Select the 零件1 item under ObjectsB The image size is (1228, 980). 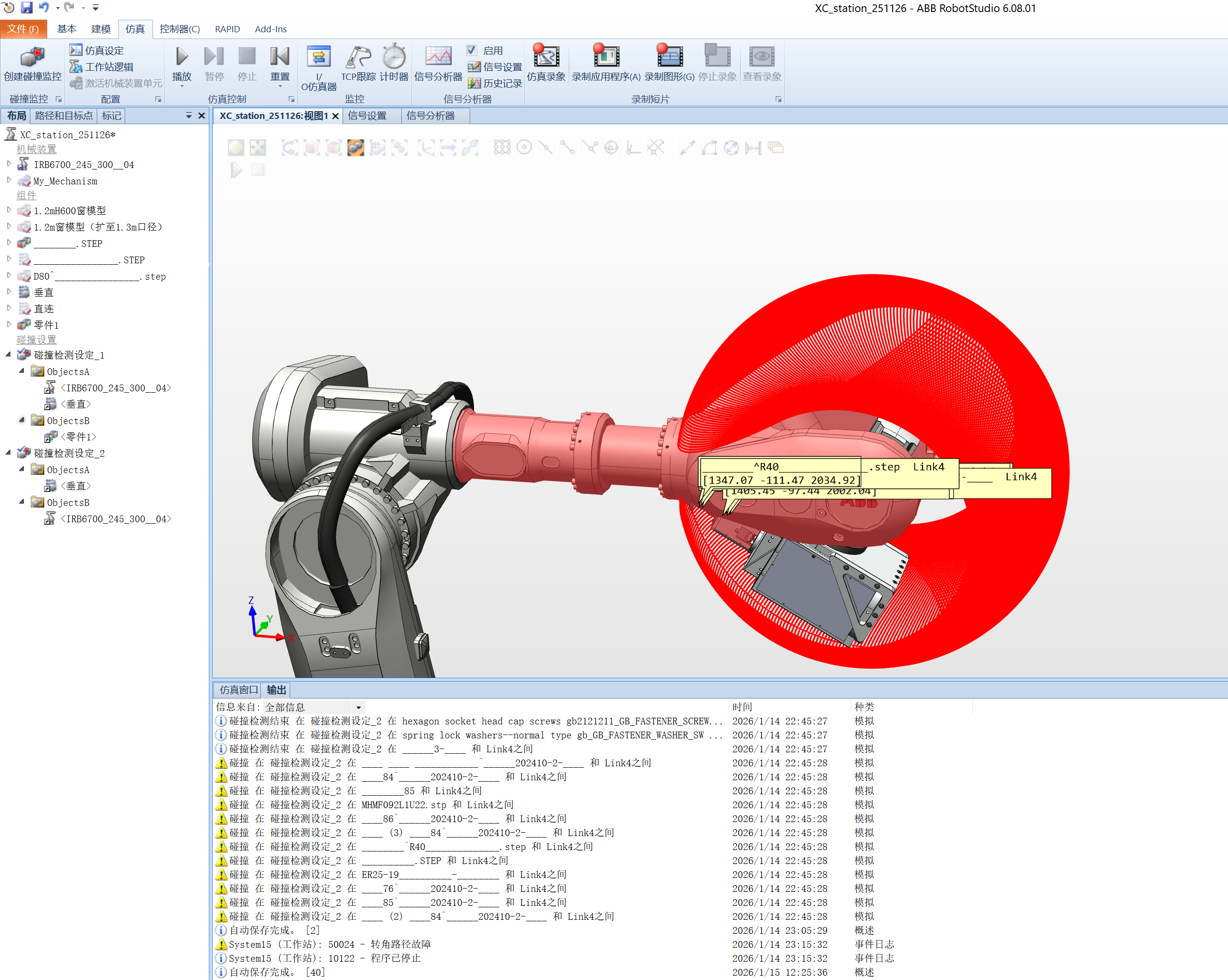78,437
